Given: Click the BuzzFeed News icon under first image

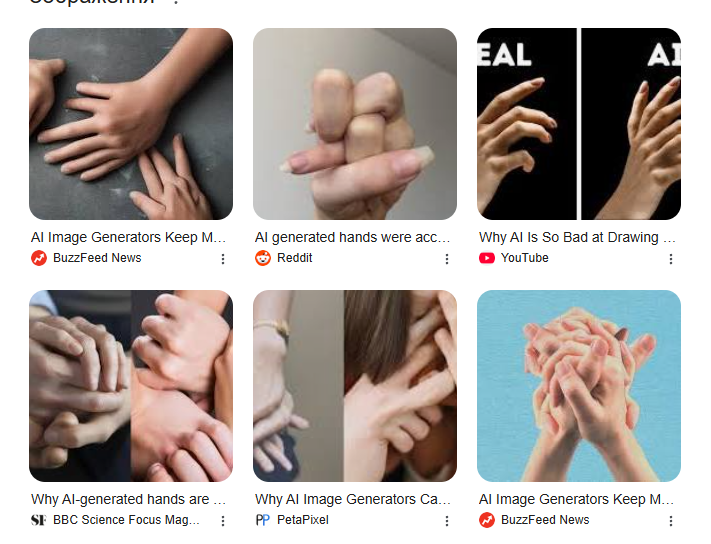Looking at the screenshot, I should coord(39,258).
